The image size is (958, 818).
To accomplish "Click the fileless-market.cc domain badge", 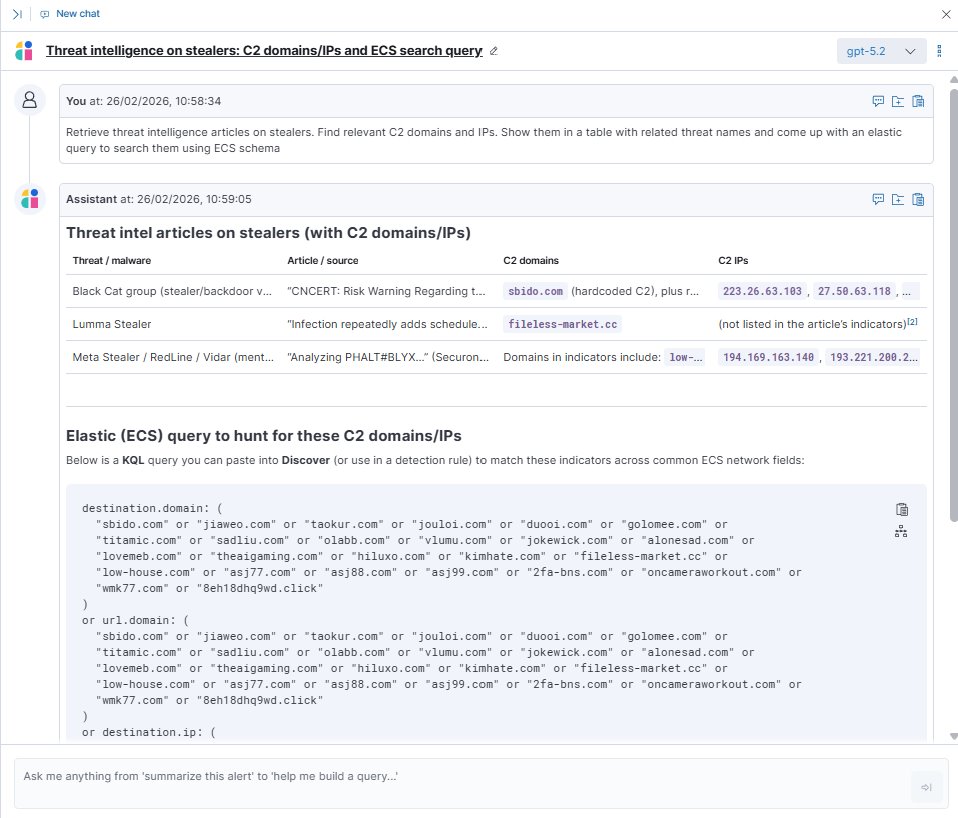I will click(563, 324).
